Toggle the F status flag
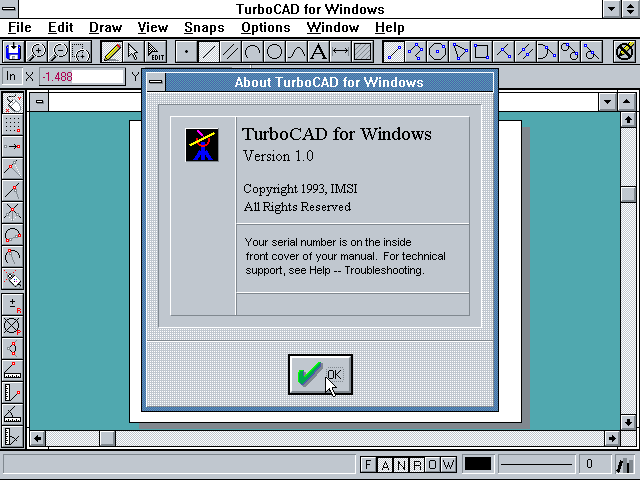The height and width of the screenshot is (480, 640). click(368, 464)
